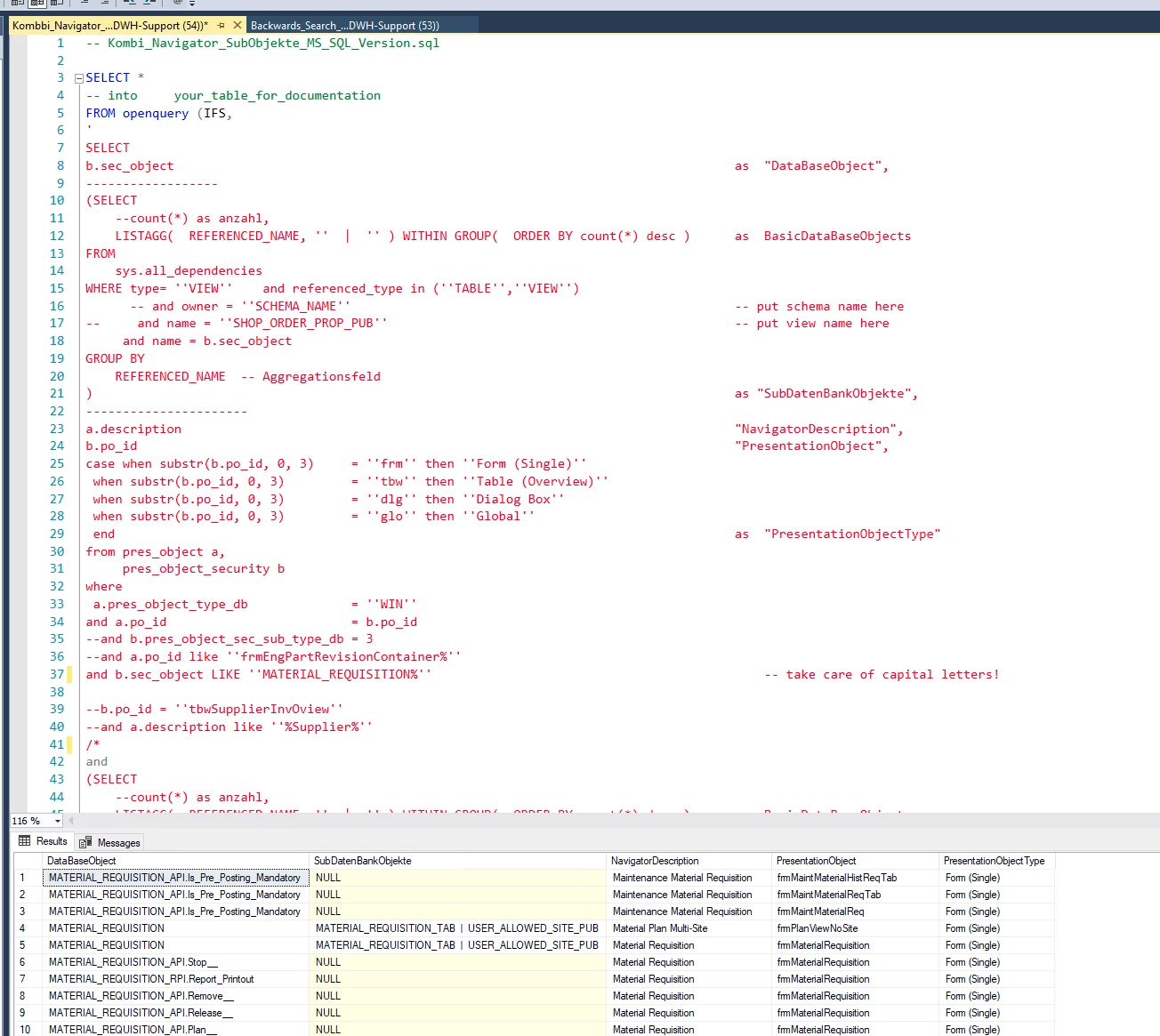Click the results grid select-all corner cell

click(28, 861)
